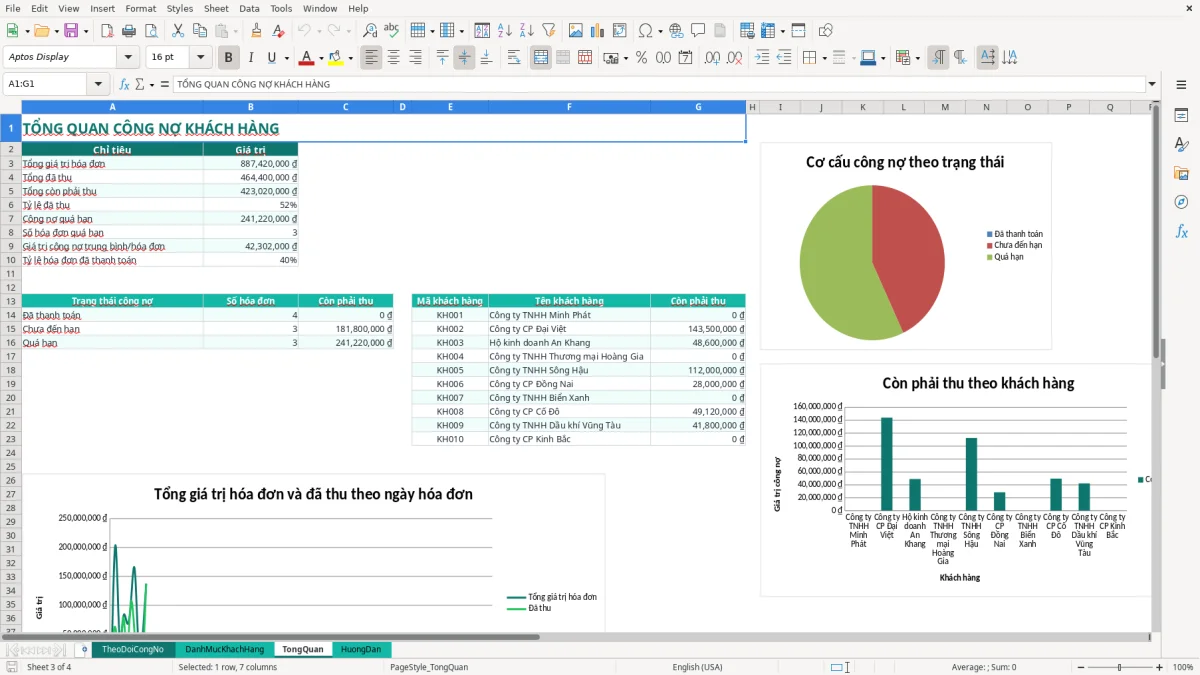Open Print Preview
Screen dimensions: 1200x675
click(x=151, y=31)
